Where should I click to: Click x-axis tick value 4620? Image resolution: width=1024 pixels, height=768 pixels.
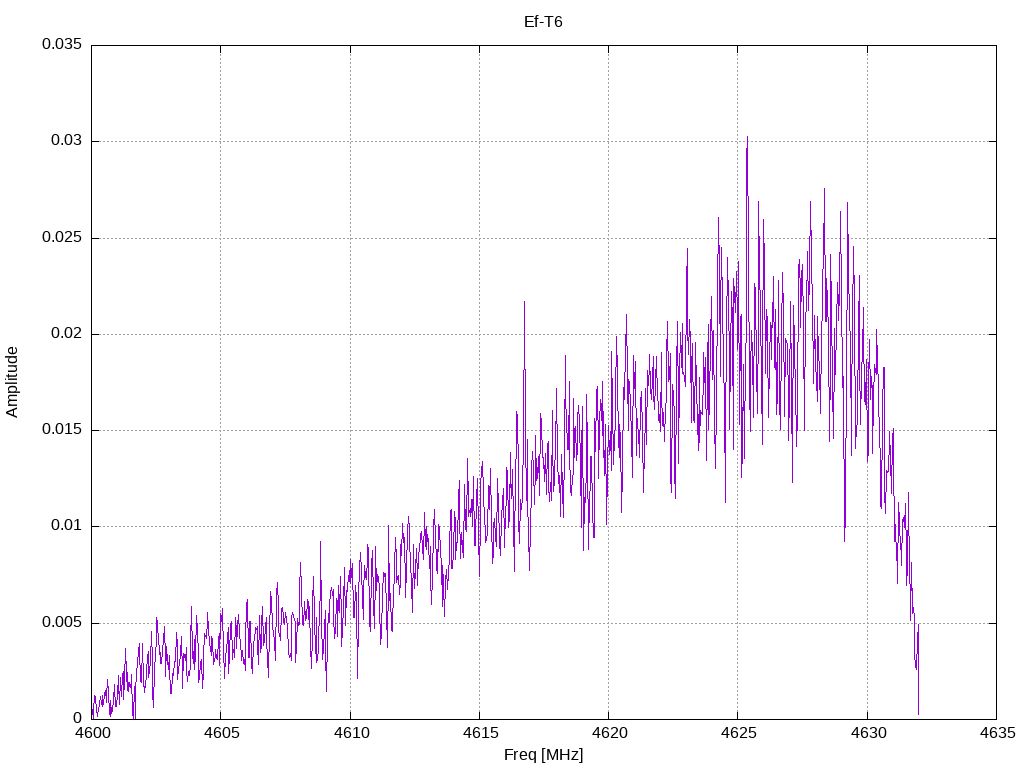coord(609,733)
